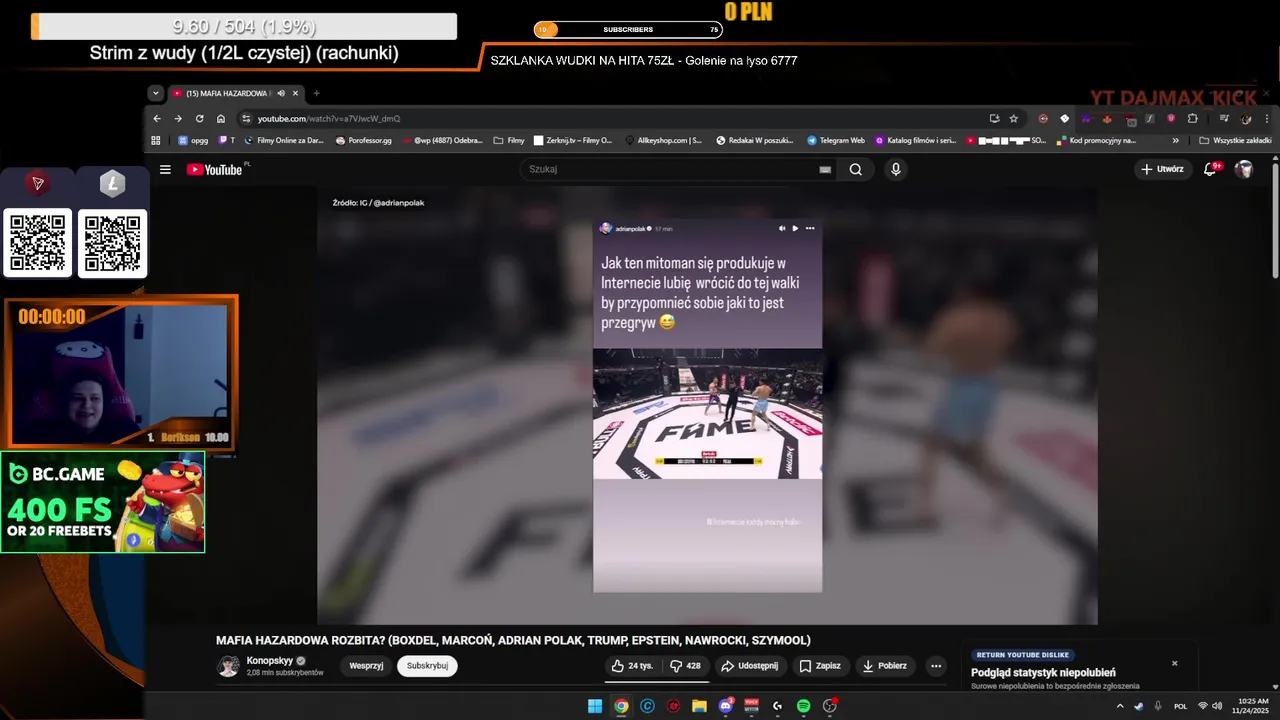Close the MAFIA HAZARDOWA tab
Screen dimensions: 1280x720
pyautogui.click(x=295, y=93)
